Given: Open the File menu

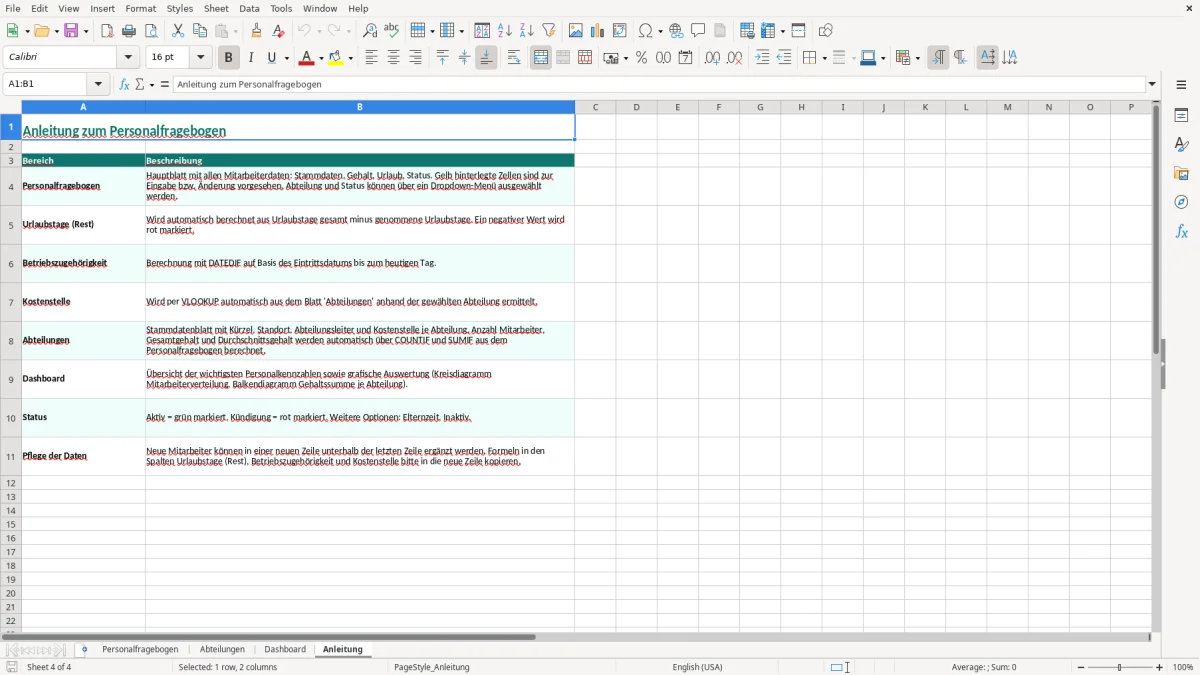Looking at the screenshot, I should coord(13,8).
